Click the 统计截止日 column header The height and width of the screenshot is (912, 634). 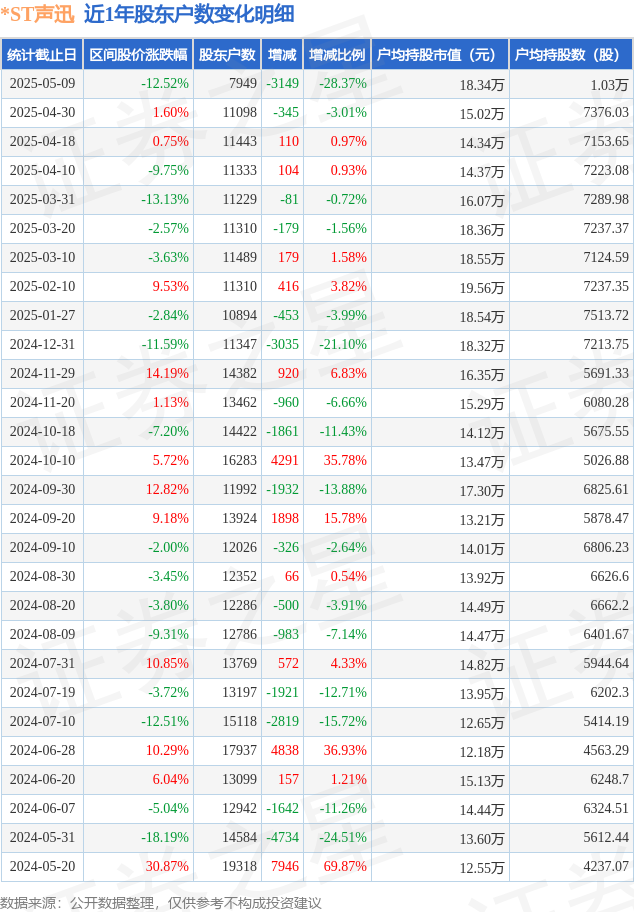[42, 55]
